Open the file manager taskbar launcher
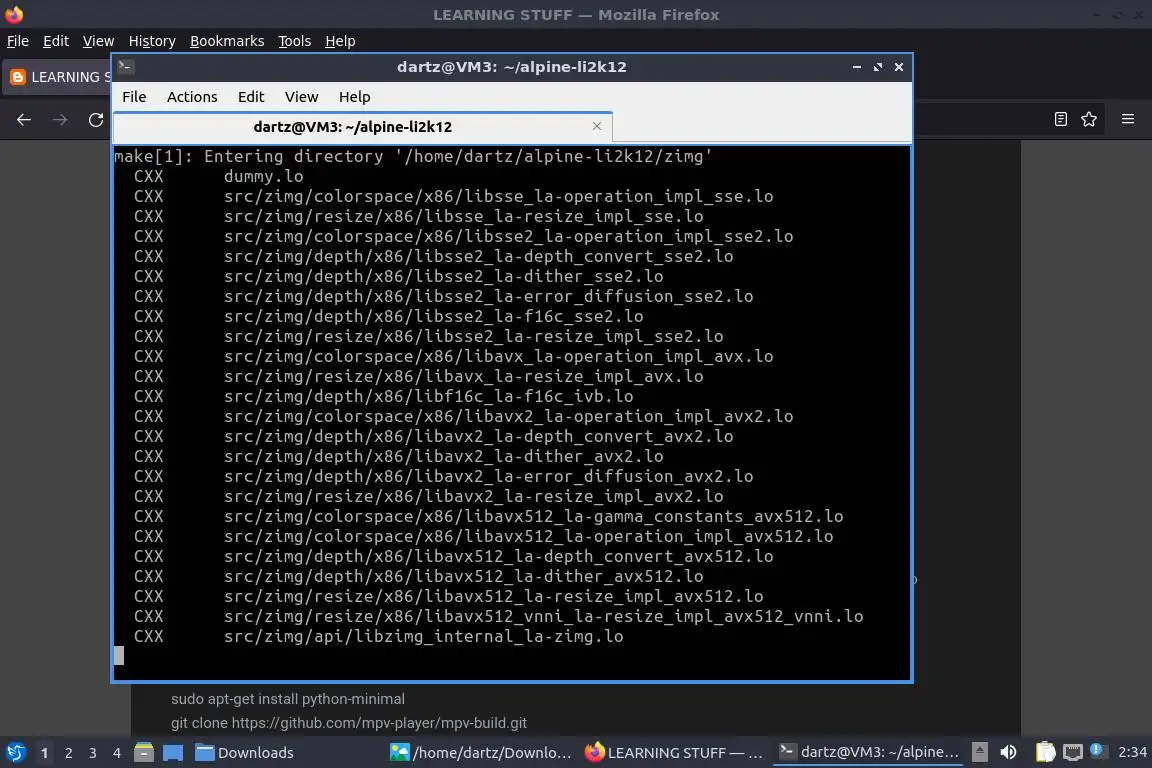 [144, 753]
